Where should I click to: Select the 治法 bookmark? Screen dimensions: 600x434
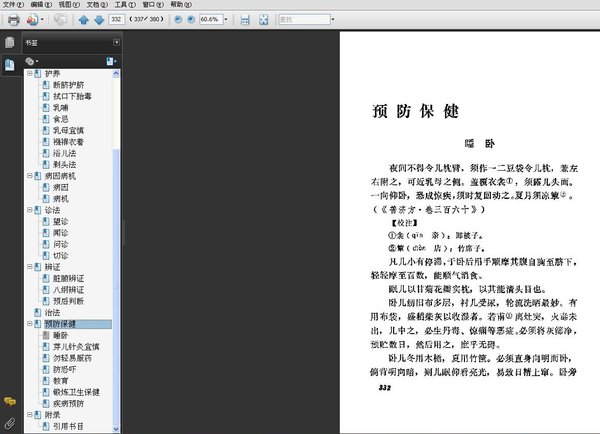point(52,312)
